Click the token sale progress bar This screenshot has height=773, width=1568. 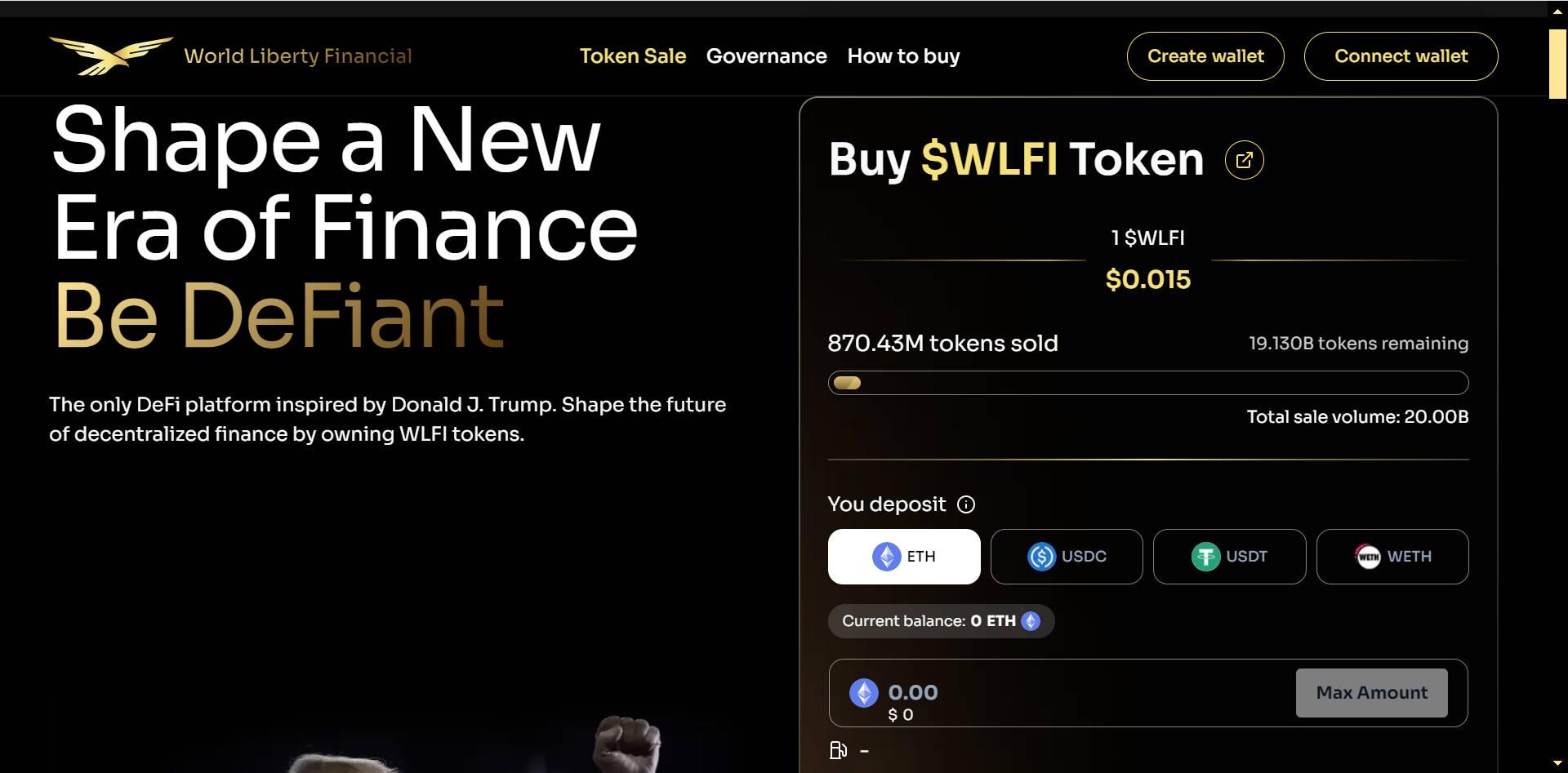1148,382
